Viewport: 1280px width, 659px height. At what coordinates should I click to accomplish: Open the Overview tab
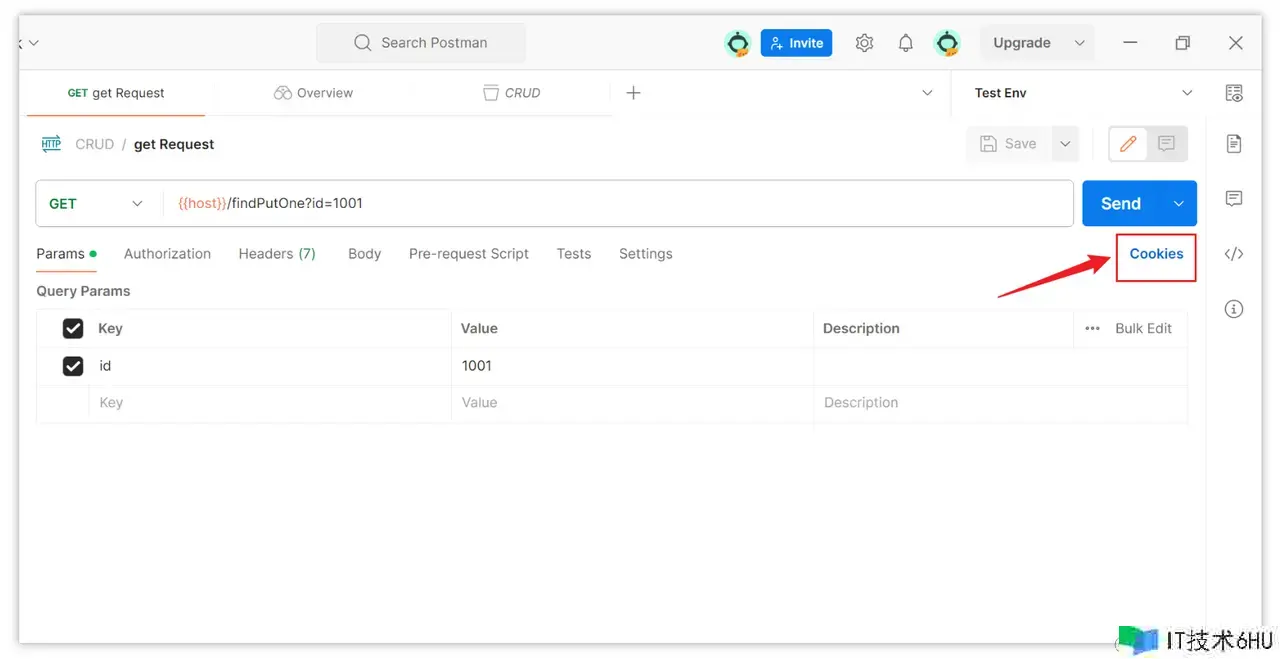point(313,93)
